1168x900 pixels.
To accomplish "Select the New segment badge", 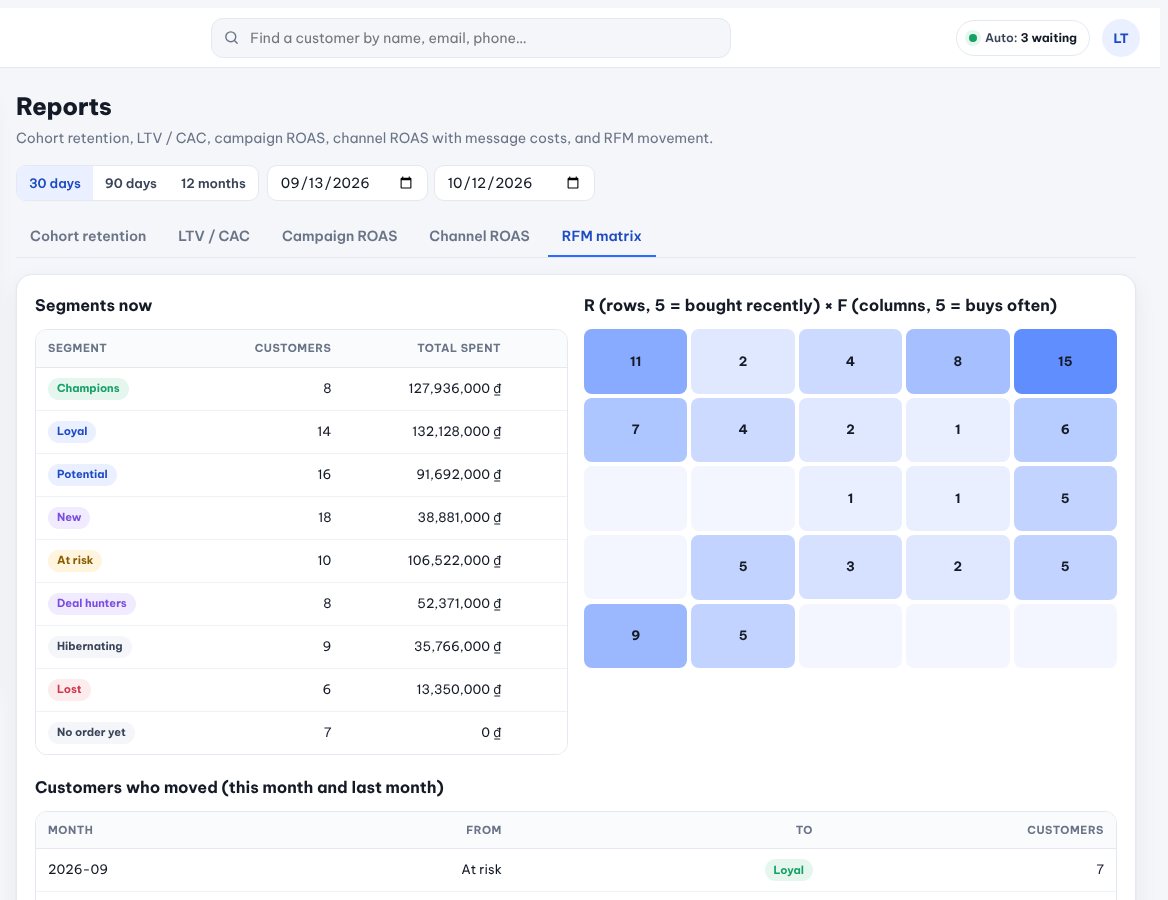I will (69, 518).
